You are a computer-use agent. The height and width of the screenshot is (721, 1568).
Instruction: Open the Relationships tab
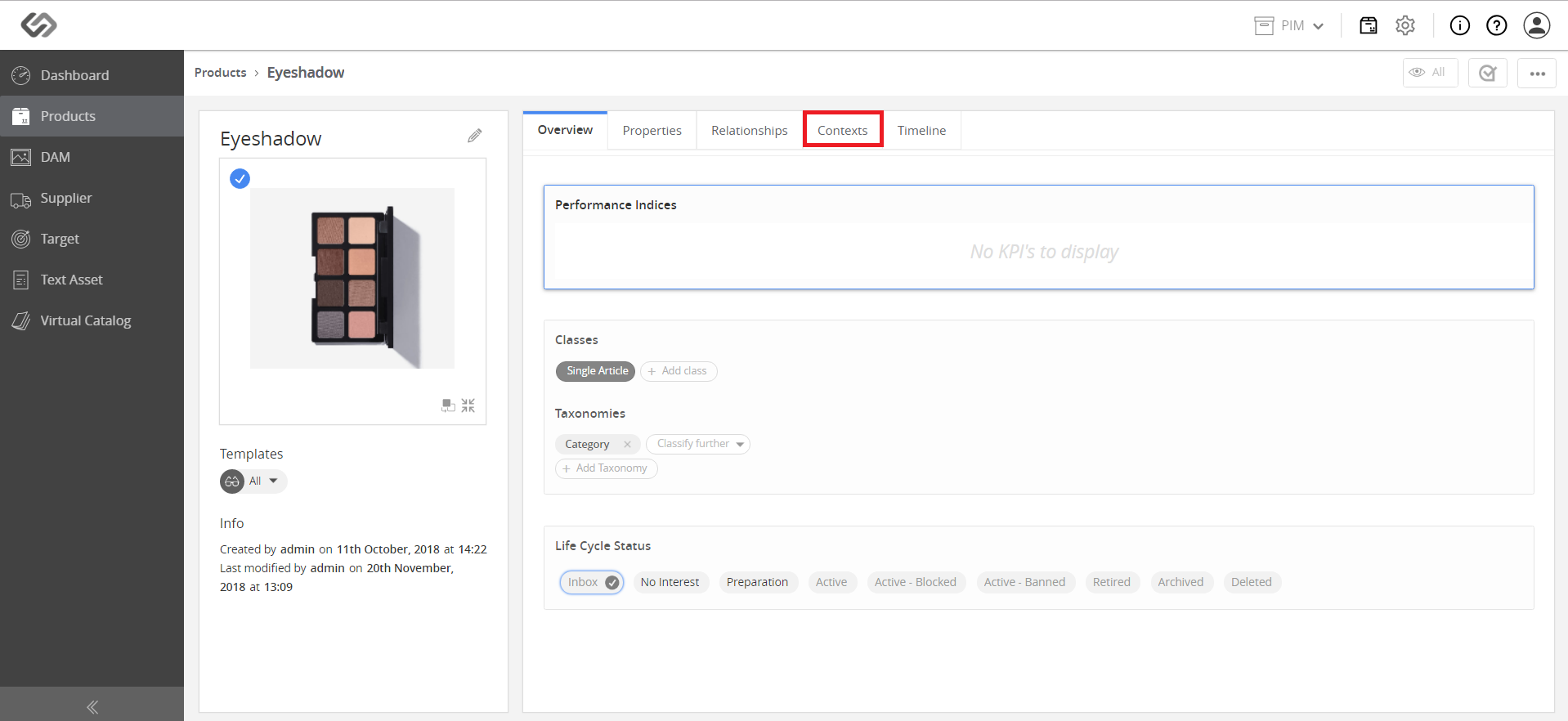click(x=749, y=131)
